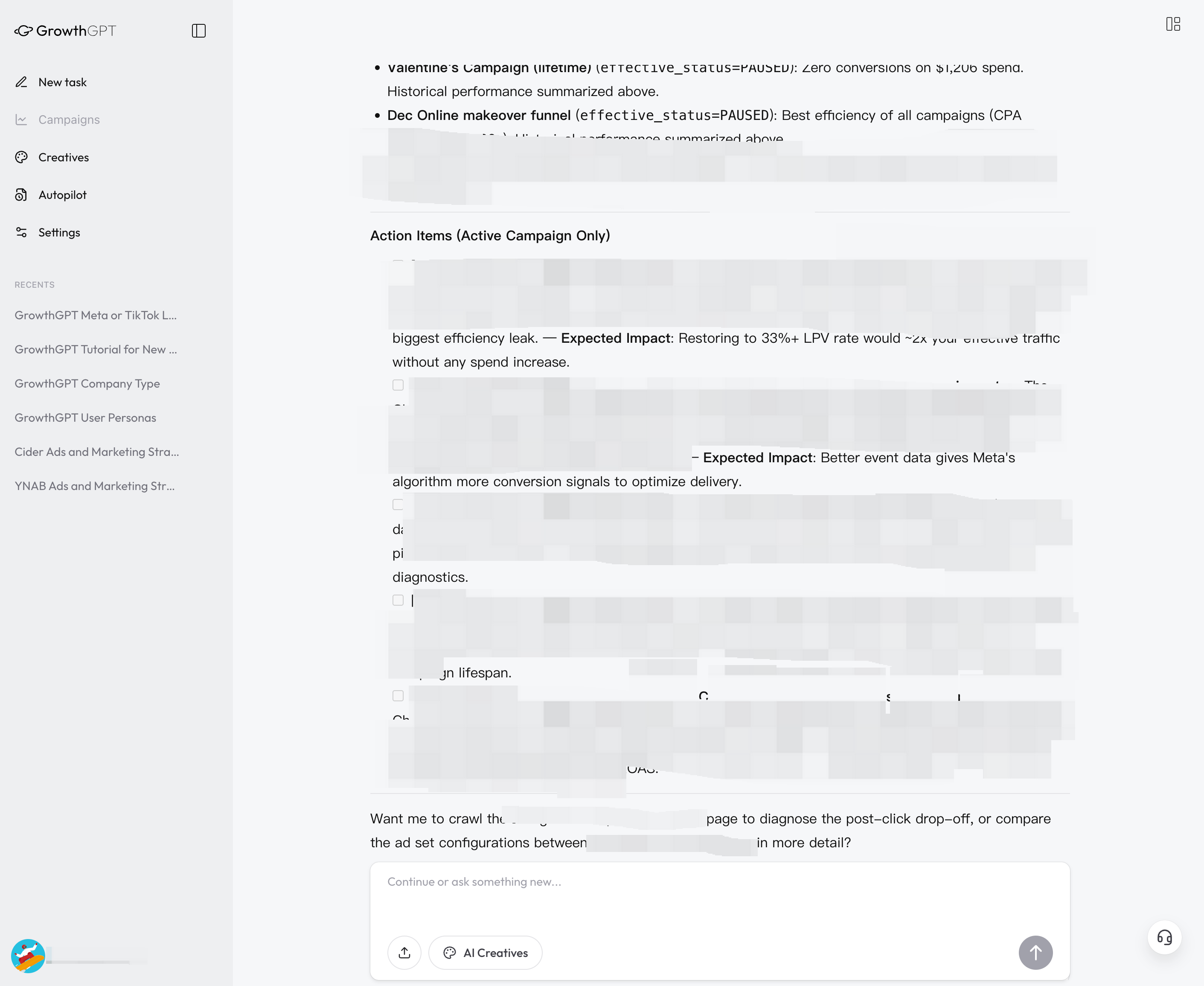Viewport: 1204px width, 986px height.
Task: Click the RECENTS section label
Action: (x=35, y=285)
